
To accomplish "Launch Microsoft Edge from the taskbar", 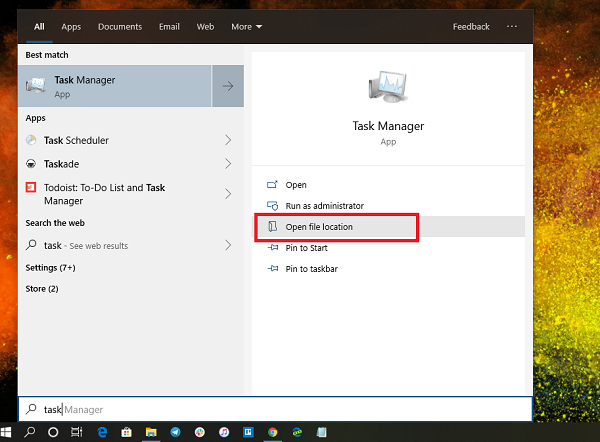I will [102, 432].
